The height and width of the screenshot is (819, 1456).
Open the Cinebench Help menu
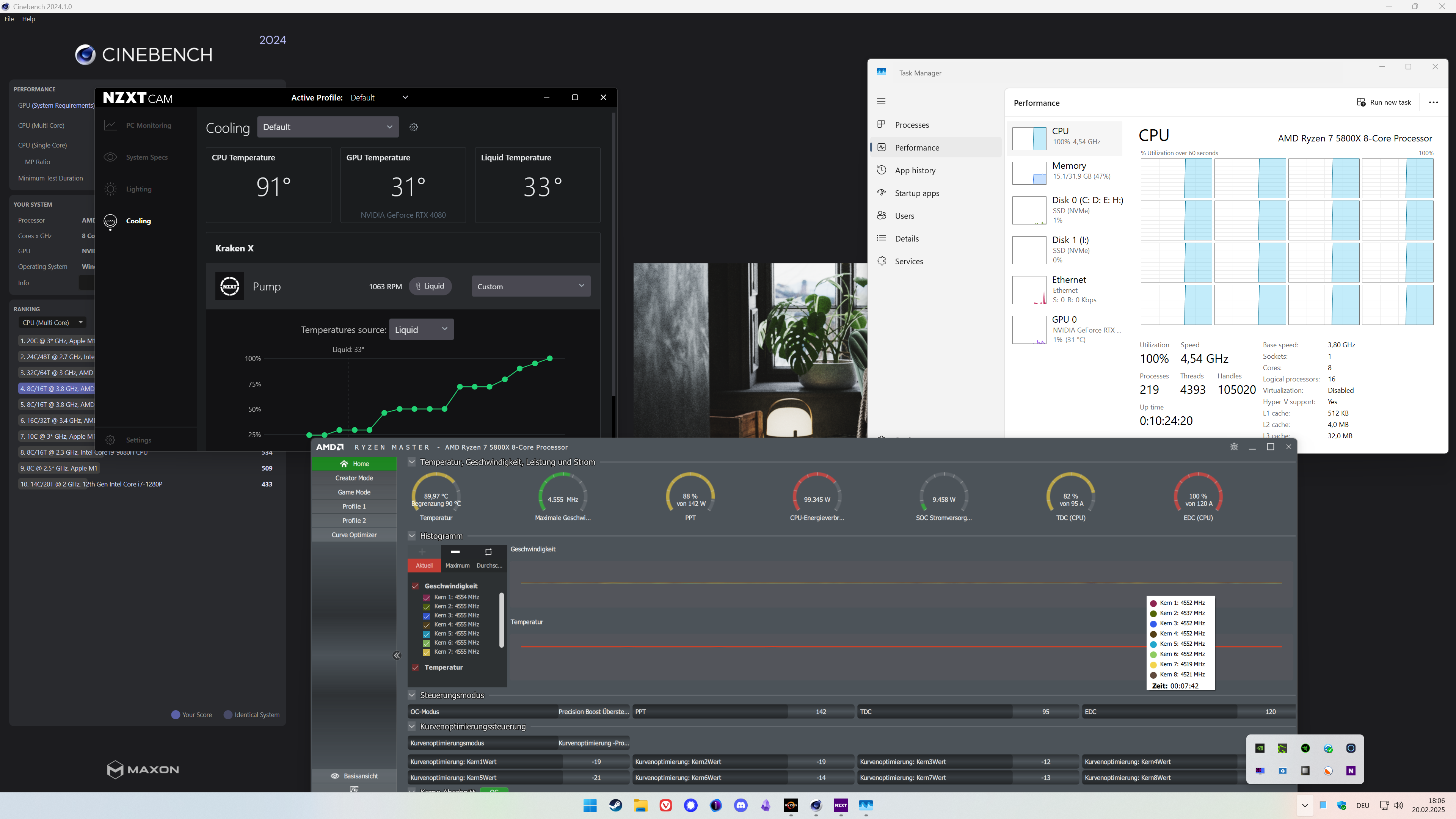click(28, 19)
